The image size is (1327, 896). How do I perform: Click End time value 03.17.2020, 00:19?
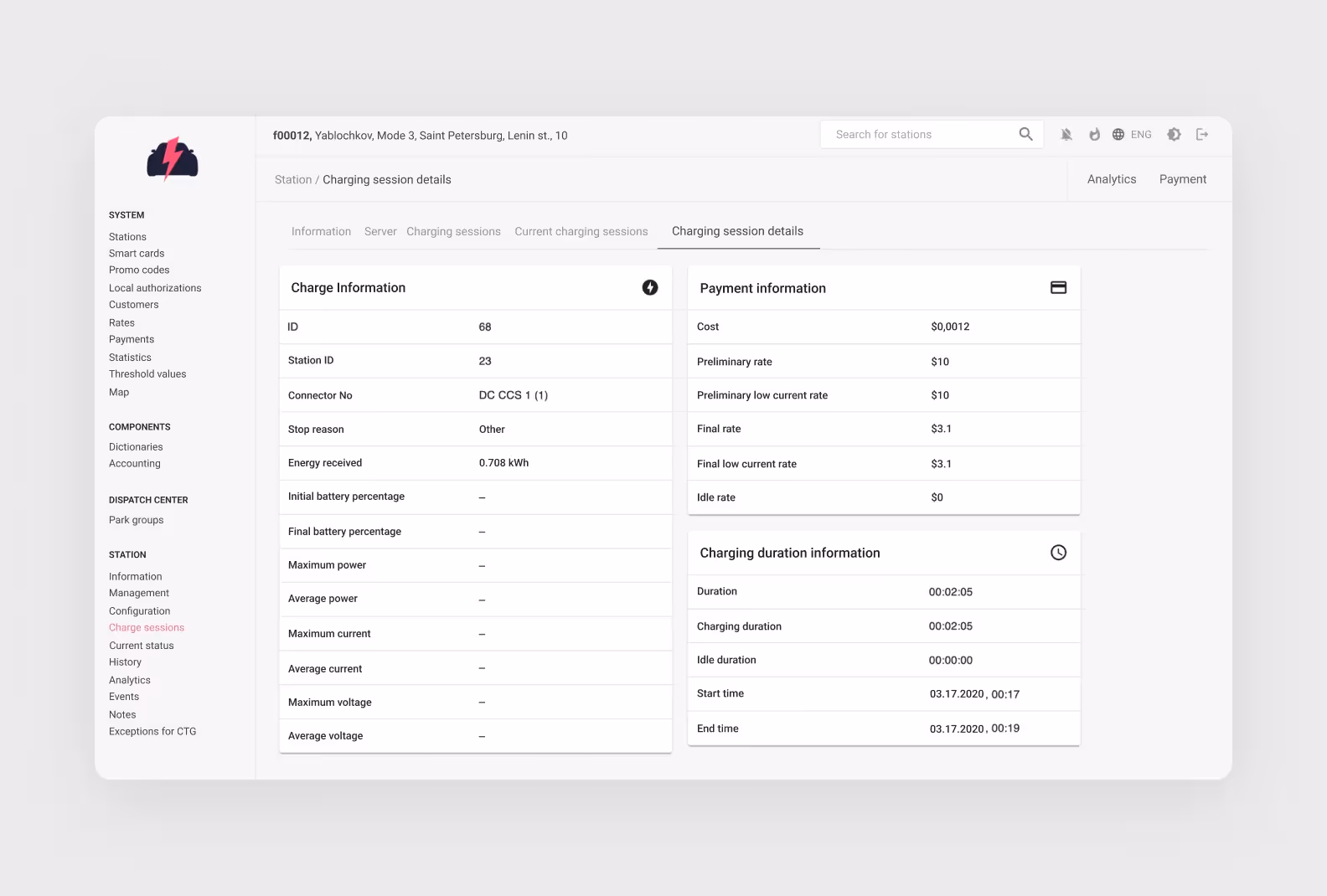coord(974,729)
